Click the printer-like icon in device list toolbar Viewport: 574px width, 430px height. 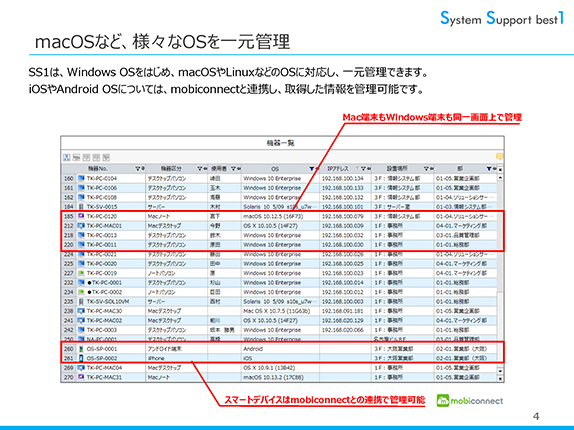click(76, 157)
